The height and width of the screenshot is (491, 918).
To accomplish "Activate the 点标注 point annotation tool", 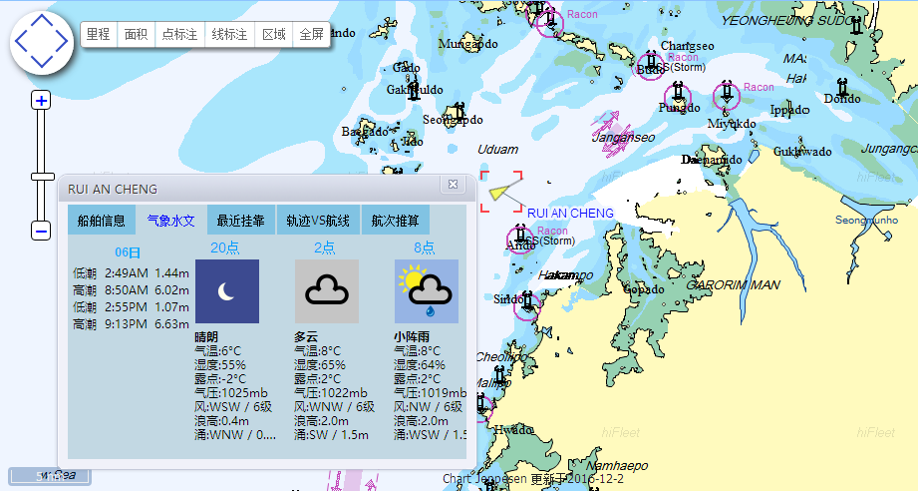I will [180, 34].
